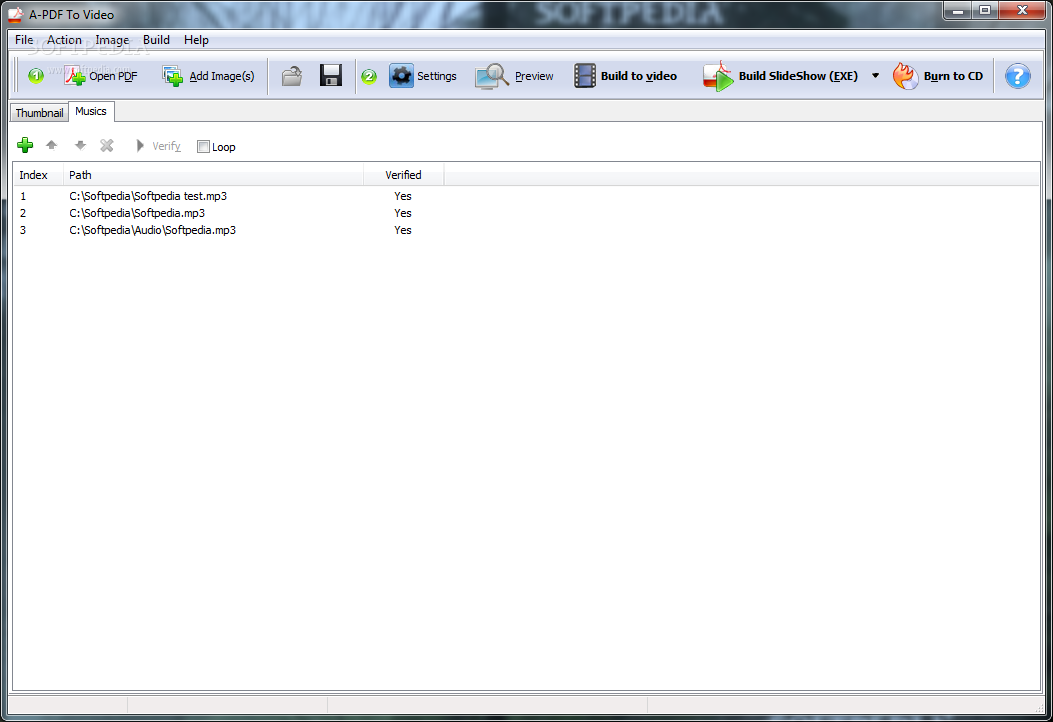Click the Build to video button
The height and width of the screenshot is (722, 1053).
tap(625, 76)
